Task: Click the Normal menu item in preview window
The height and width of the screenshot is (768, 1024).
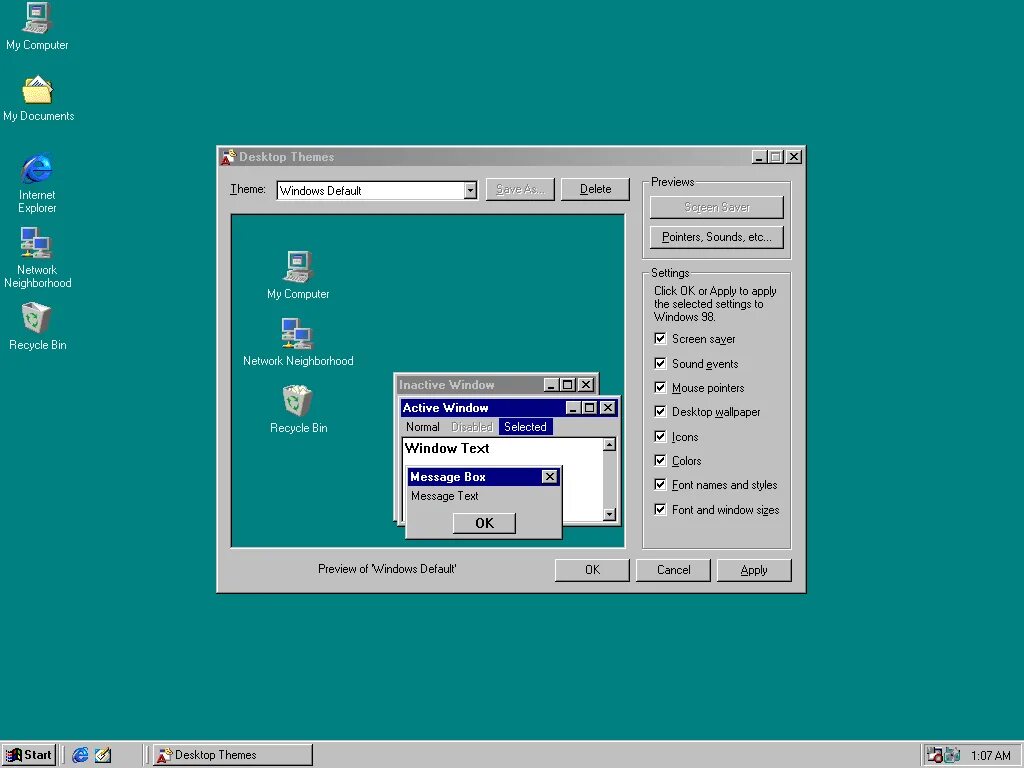Action: tap(423, 426)
